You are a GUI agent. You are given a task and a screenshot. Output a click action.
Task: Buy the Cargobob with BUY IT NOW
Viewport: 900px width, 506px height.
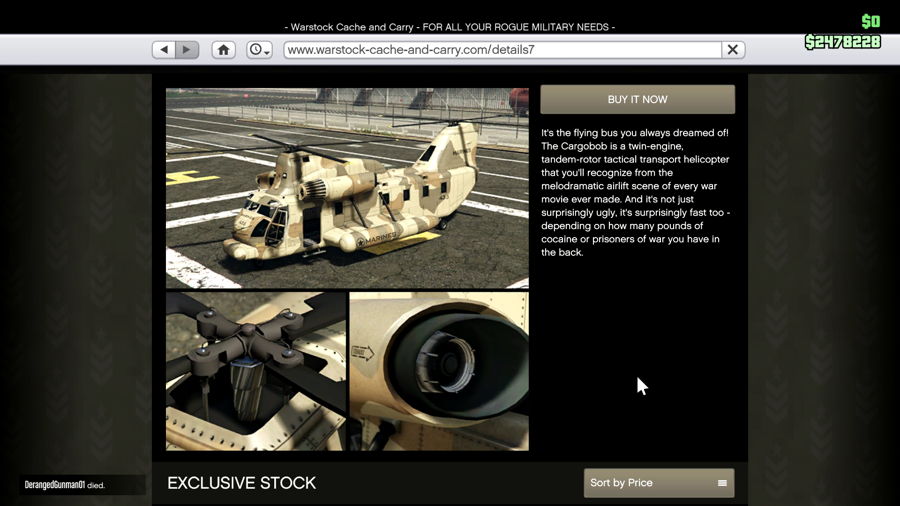click(x=637, y=99)
